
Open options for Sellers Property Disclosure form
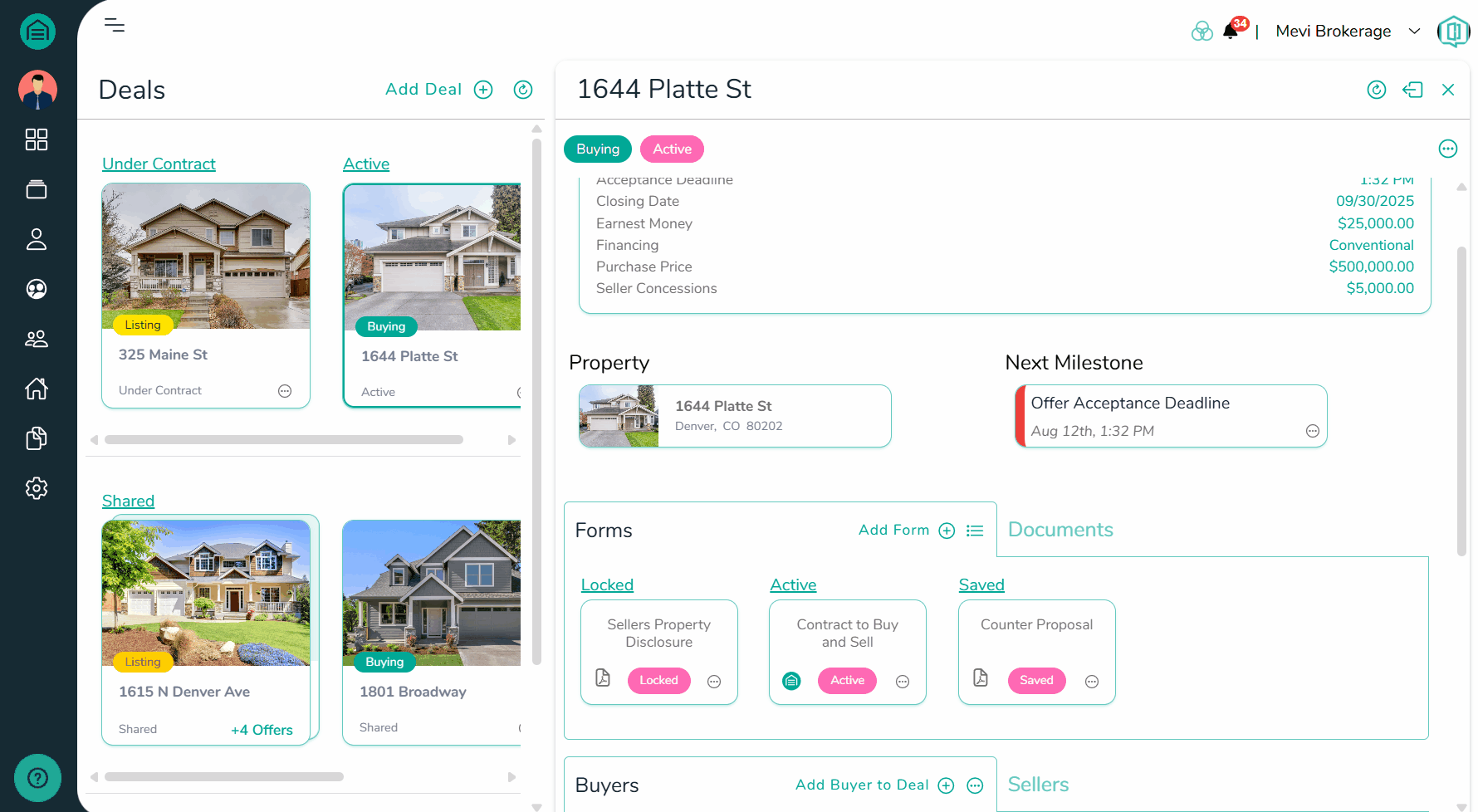coord(714,682)
